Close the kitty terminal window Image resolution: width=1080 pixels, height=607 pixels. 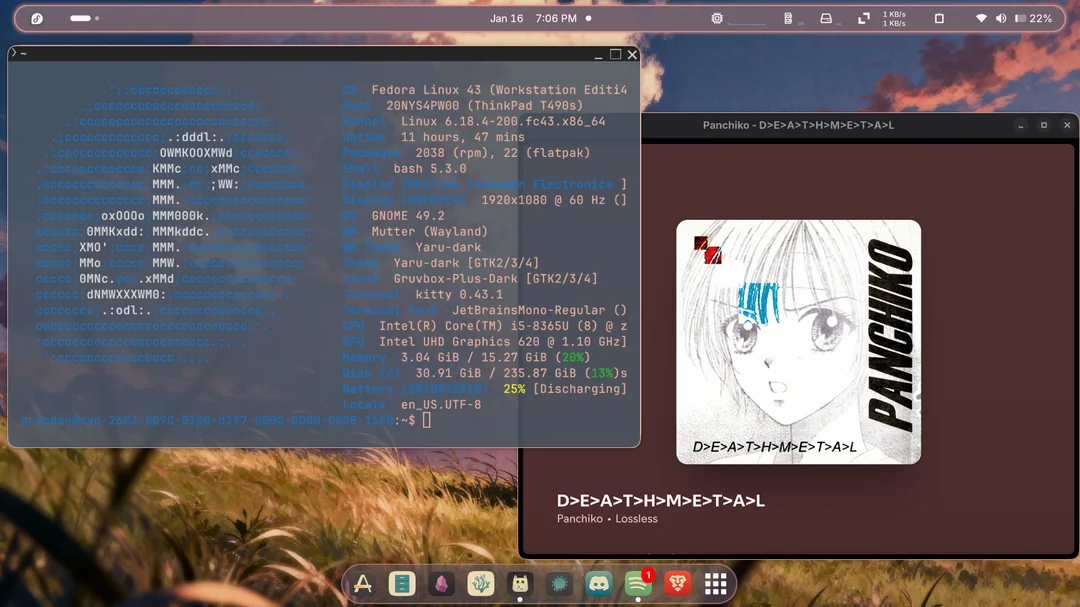point(632,54)
